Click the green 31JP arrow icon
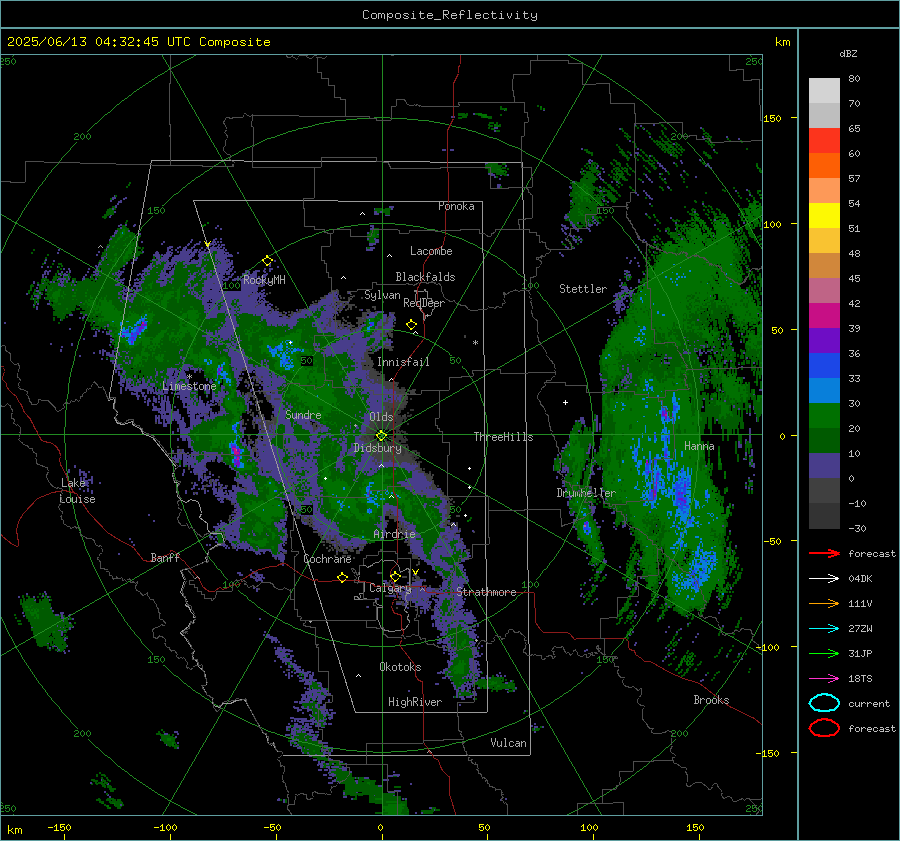 coord(824,653)
